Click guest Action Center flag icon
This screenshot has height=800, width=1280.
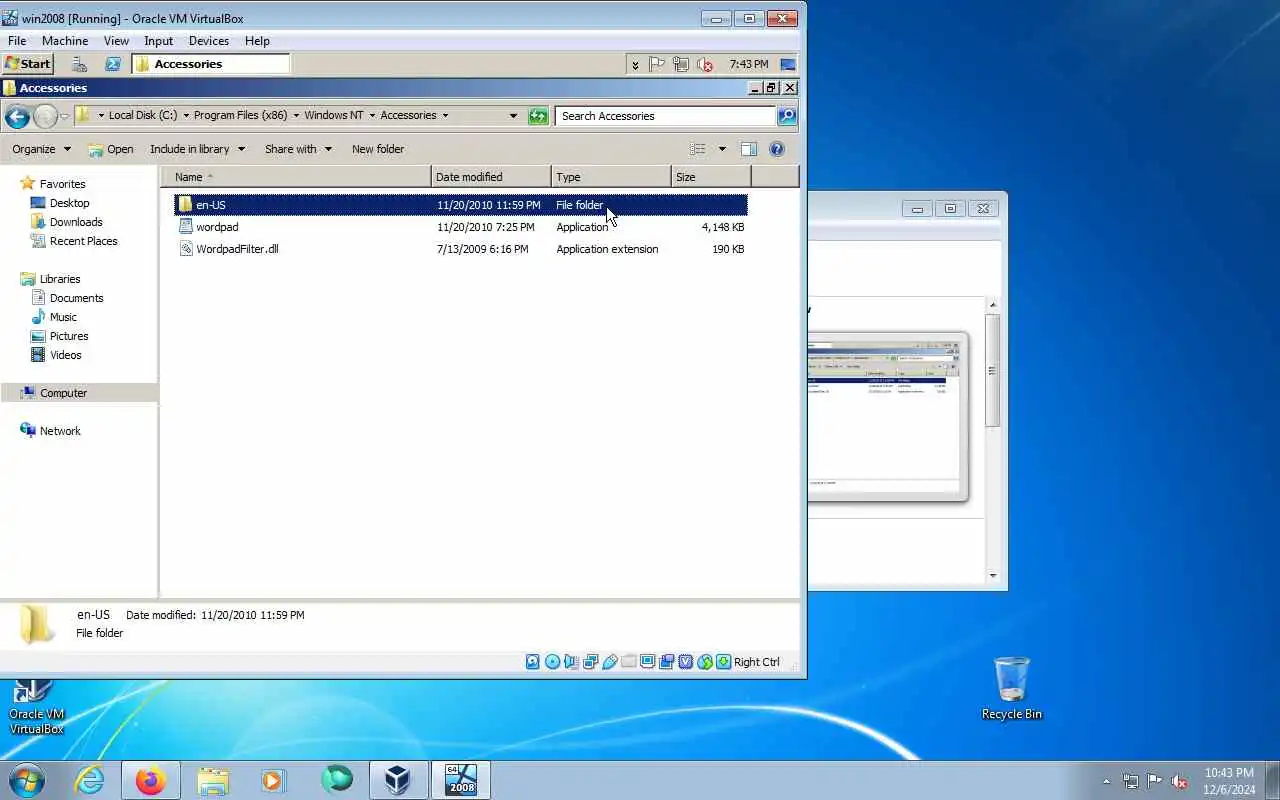657,64
